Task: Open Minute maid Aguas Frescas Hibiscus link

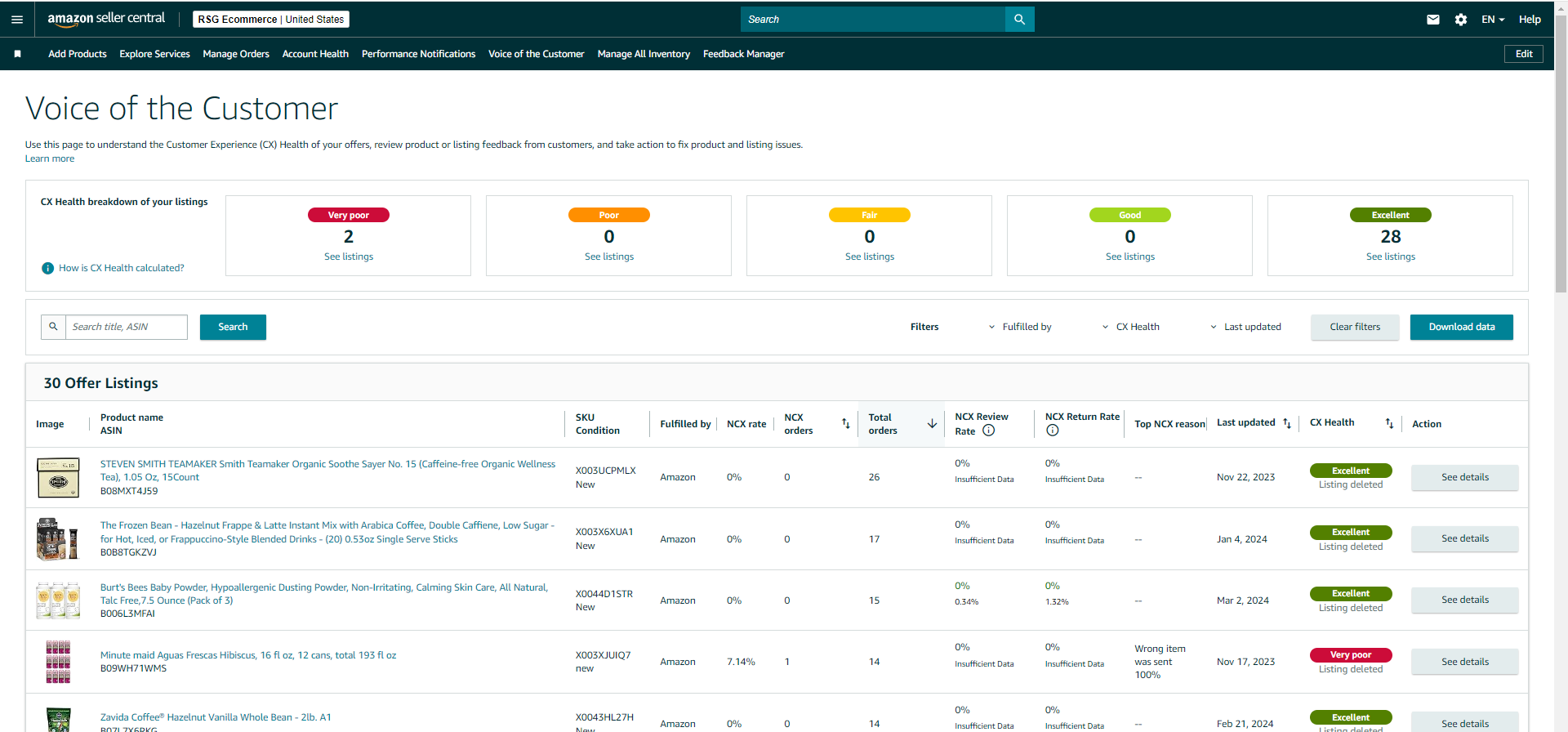Action: tap(248, 655)
